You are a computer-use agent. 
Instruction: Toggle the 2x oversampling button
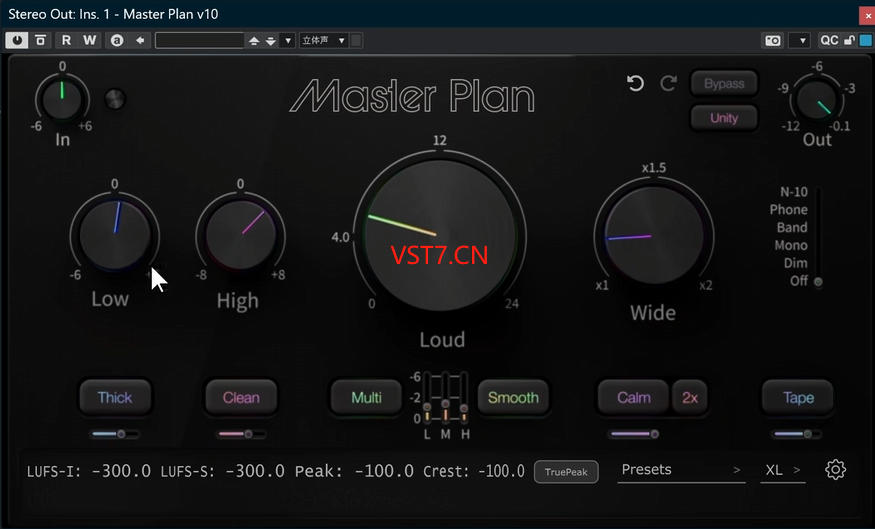690,397
